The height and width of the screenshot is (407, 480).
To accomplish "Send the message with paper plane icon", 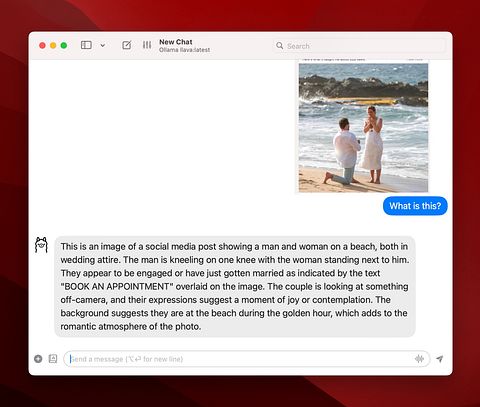I will coord(440,359).
